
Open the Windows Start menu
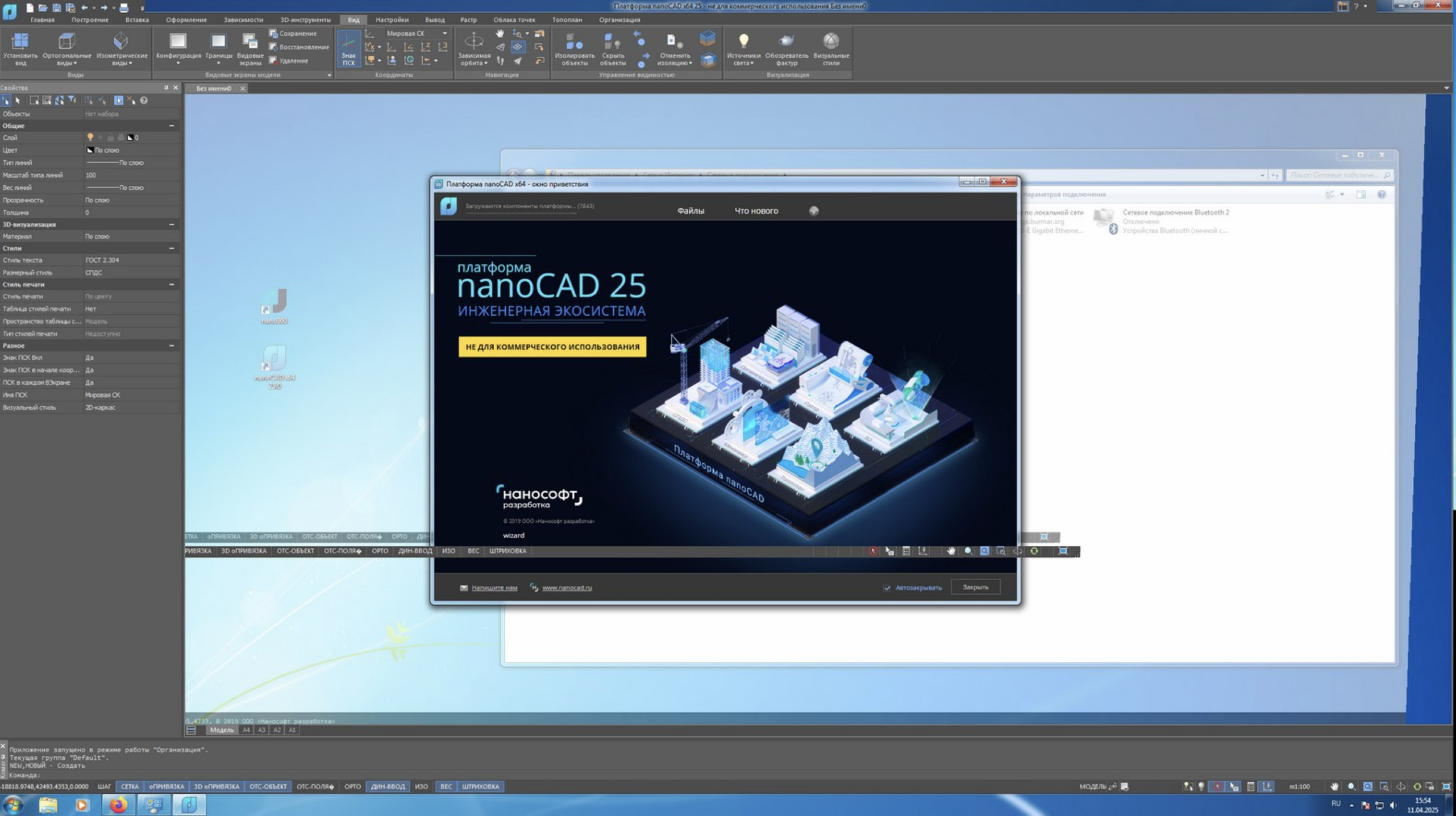pos(13,805)
